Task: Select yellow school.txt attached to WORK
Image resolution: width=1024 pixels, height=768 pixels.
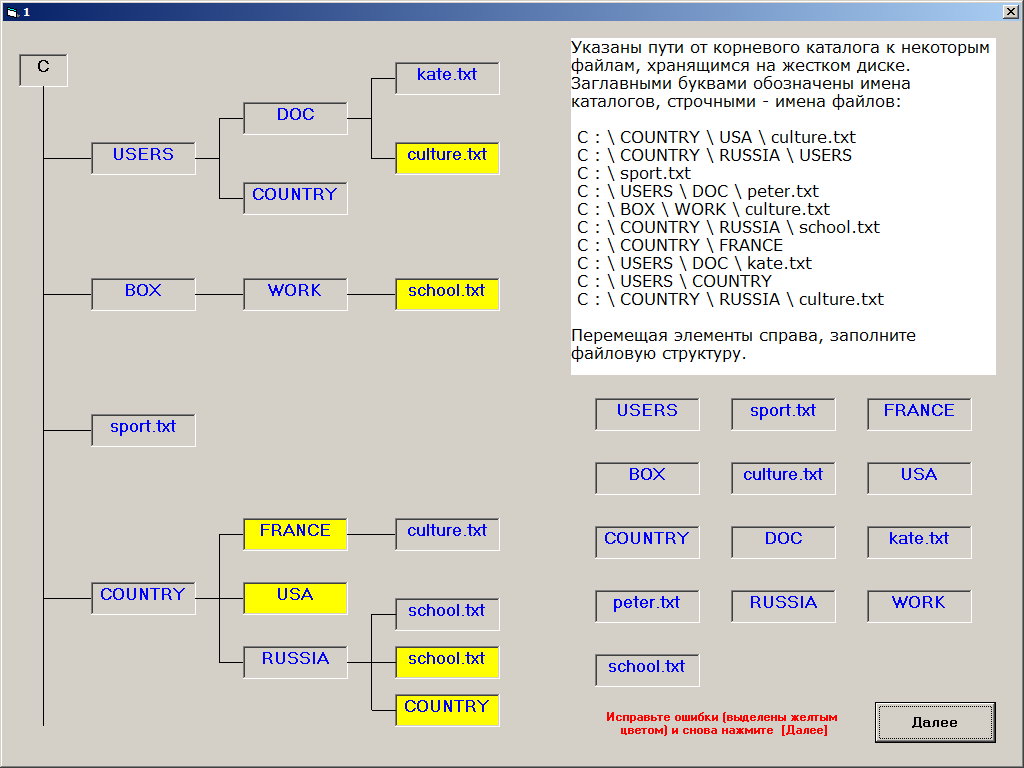Action: click(447, 294)
